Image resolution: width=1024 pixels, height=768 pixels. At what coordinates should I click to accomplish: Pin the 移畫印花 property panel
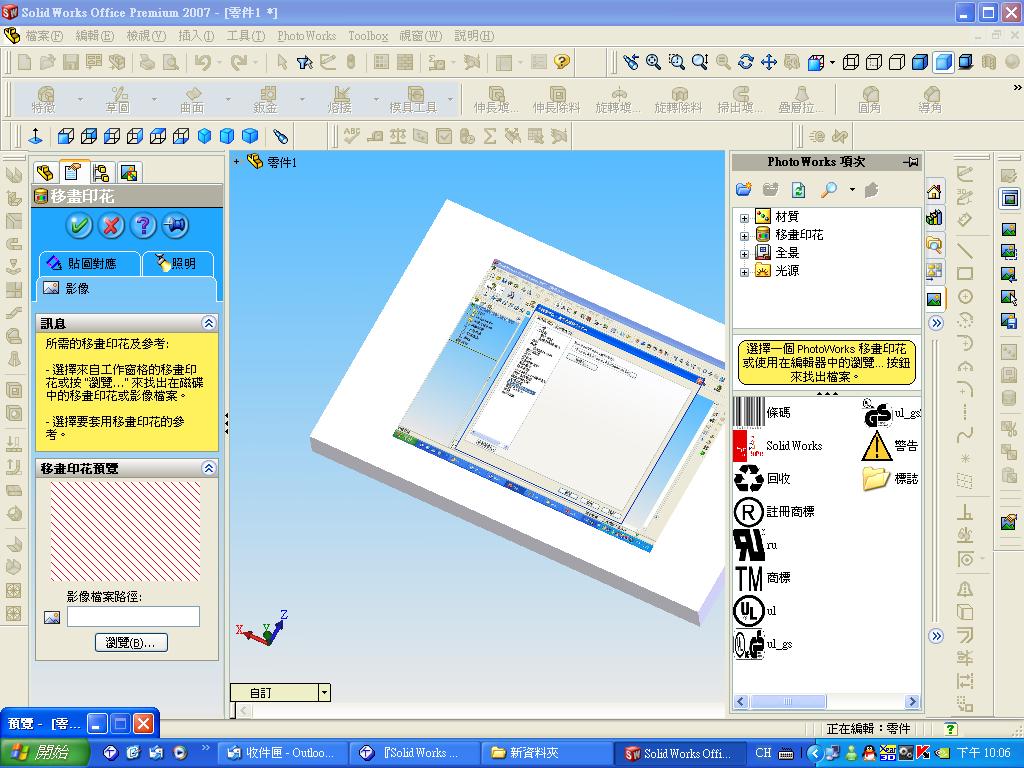coord(175,225)
